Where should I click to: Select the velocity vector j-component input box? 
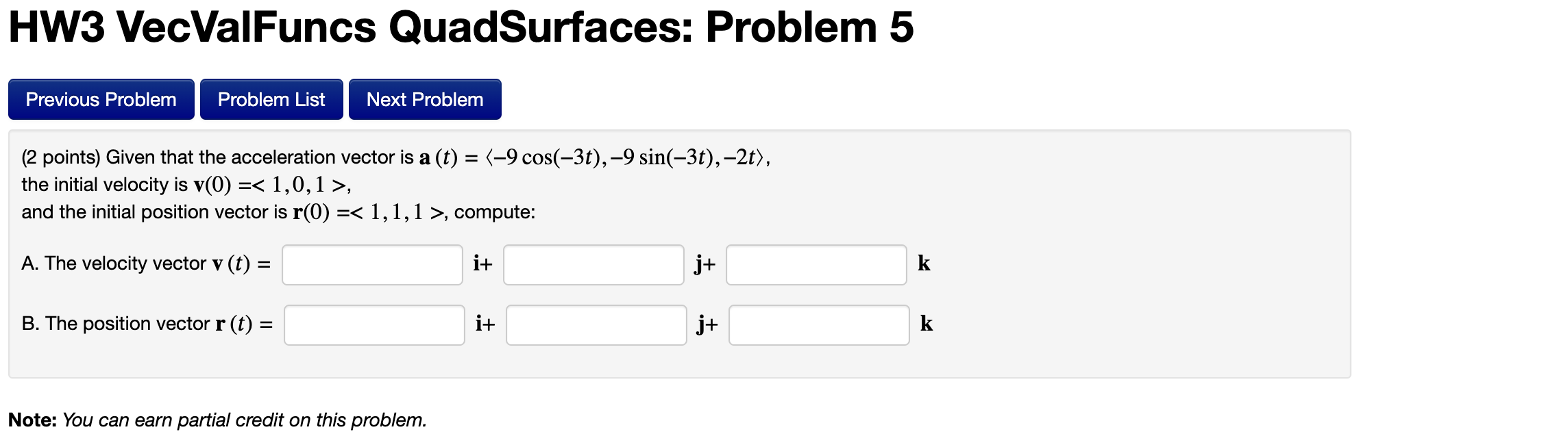click(x=593, y=264)
